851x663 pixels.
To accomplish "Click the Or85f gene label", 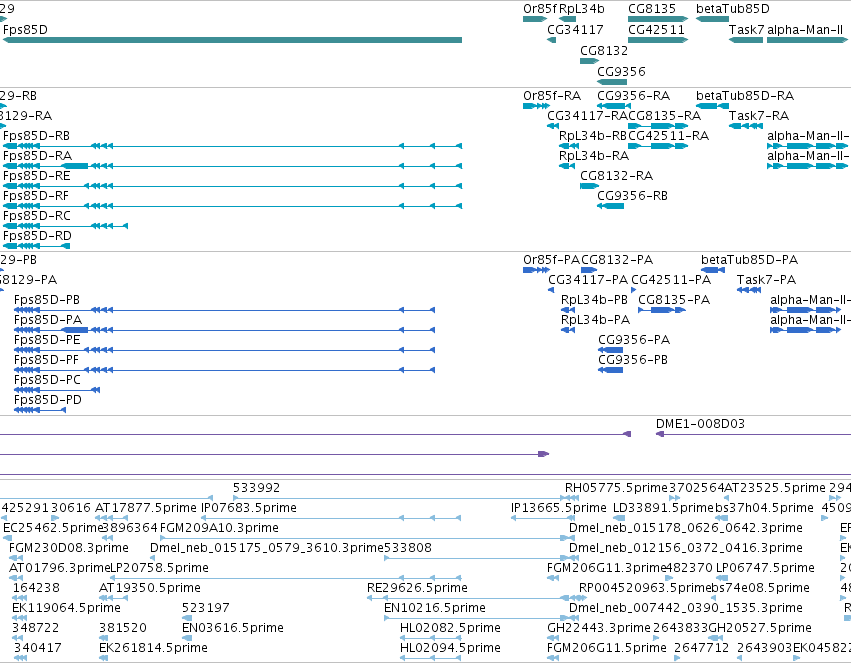I will click(539, 9).
